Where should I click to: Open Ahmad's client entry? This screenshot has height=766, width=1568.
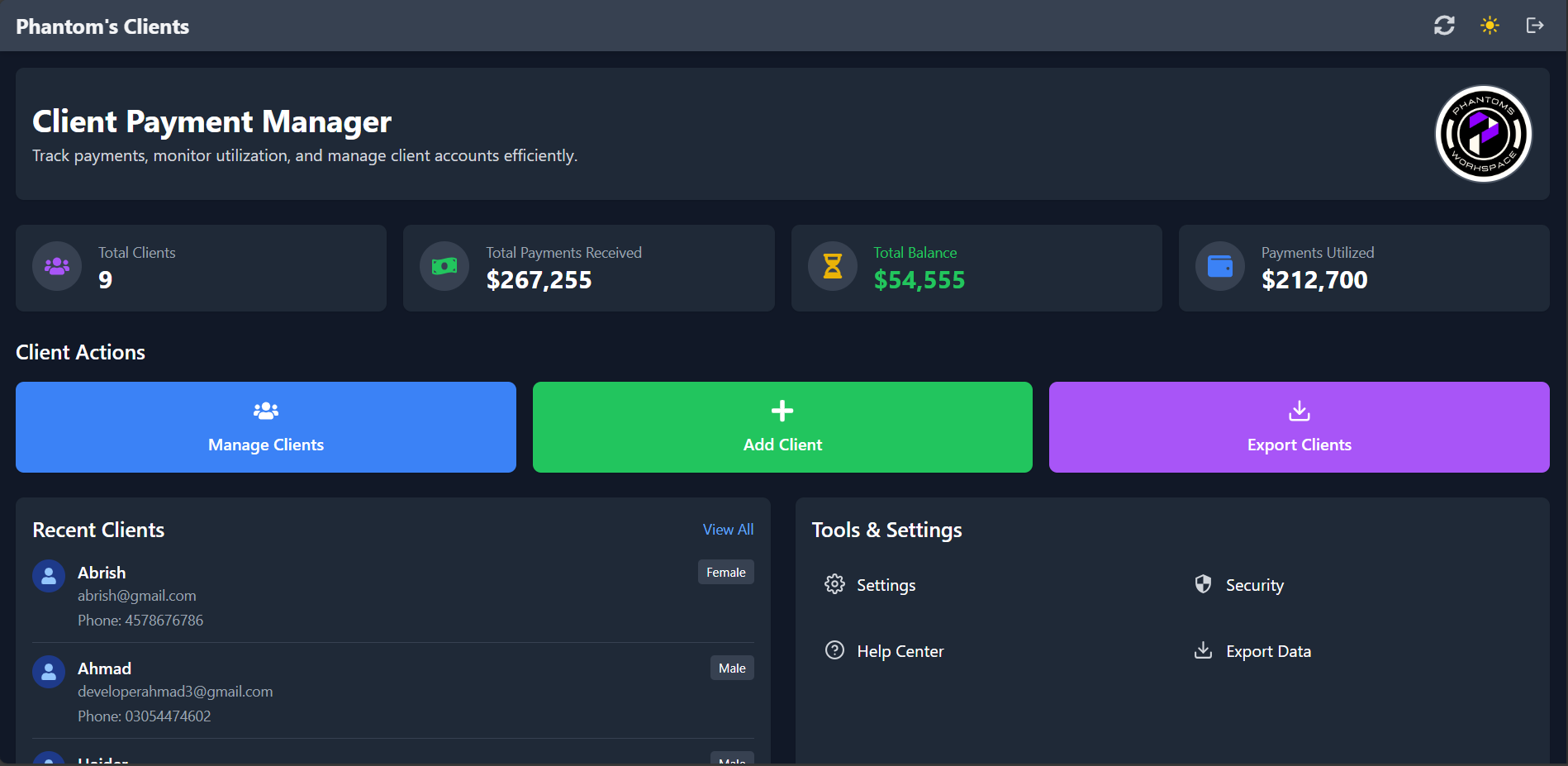pos(105,668)
